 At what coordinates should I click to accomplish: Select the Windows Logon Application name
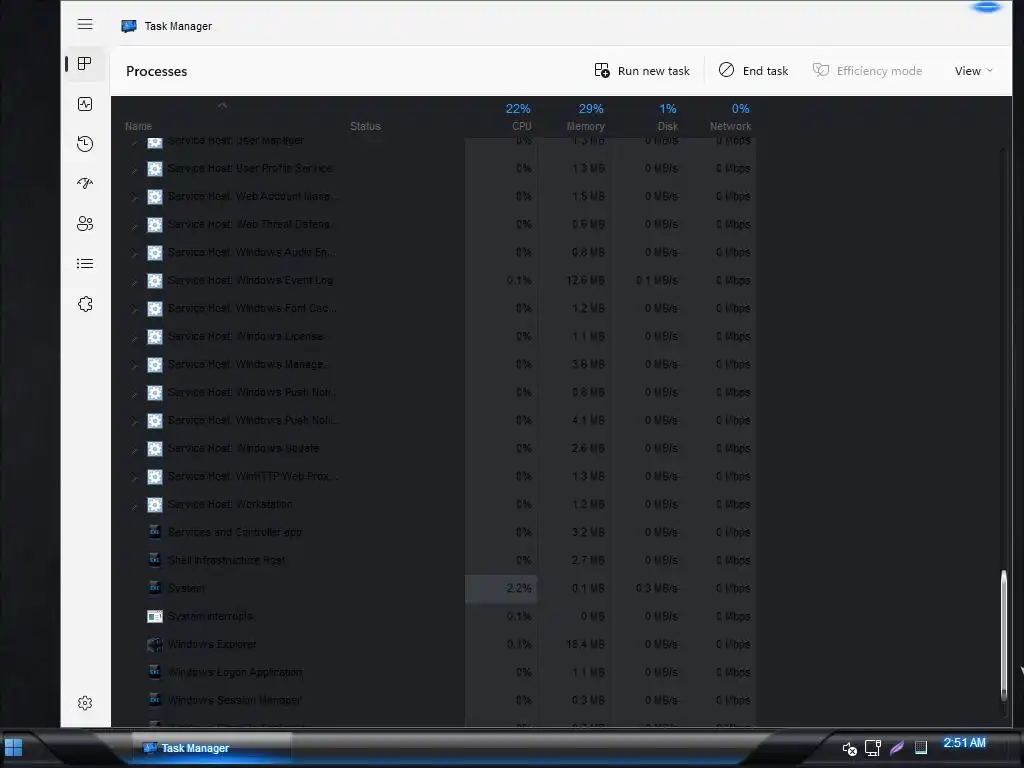(234, 672)
